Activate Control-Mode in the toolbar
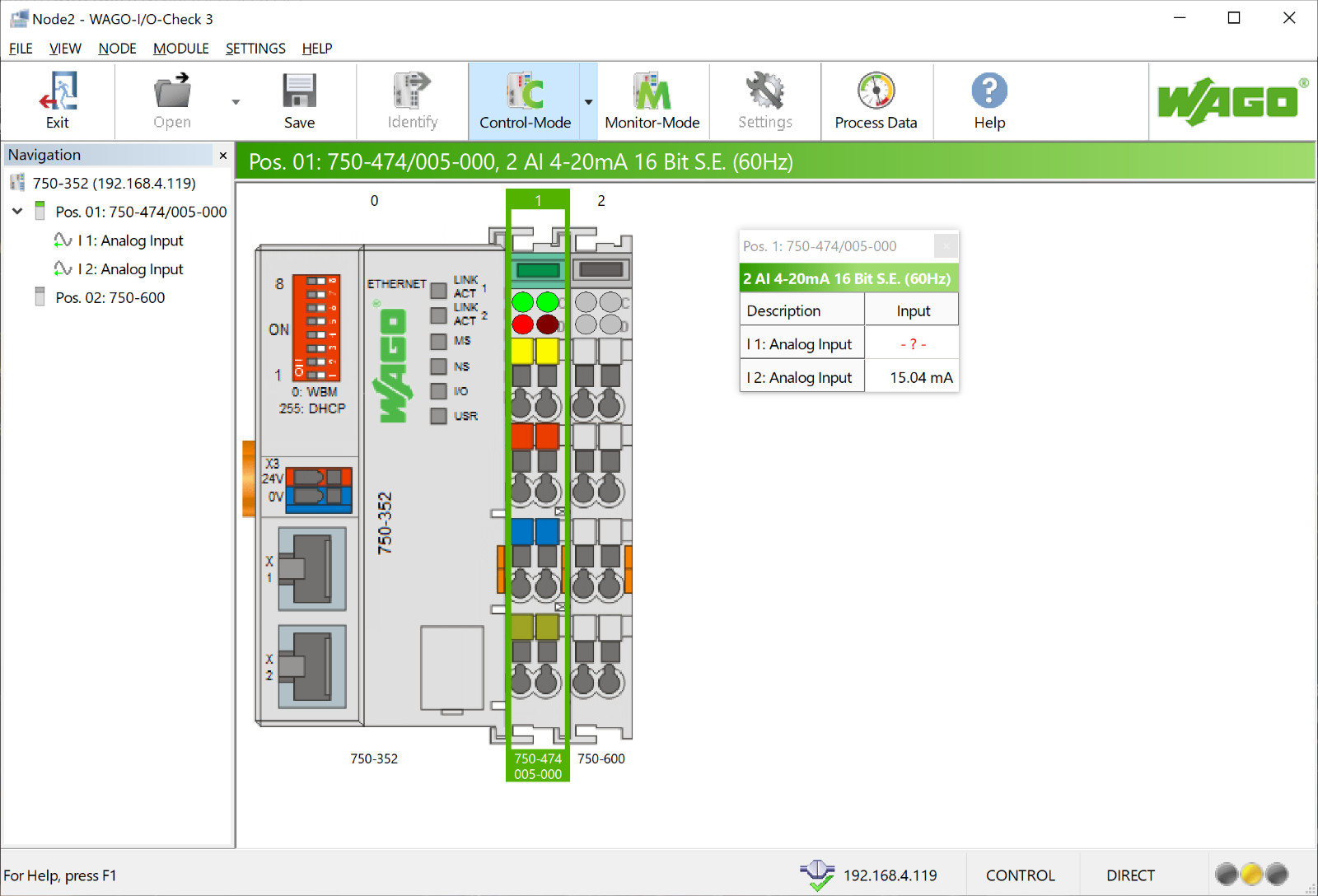 526,100
